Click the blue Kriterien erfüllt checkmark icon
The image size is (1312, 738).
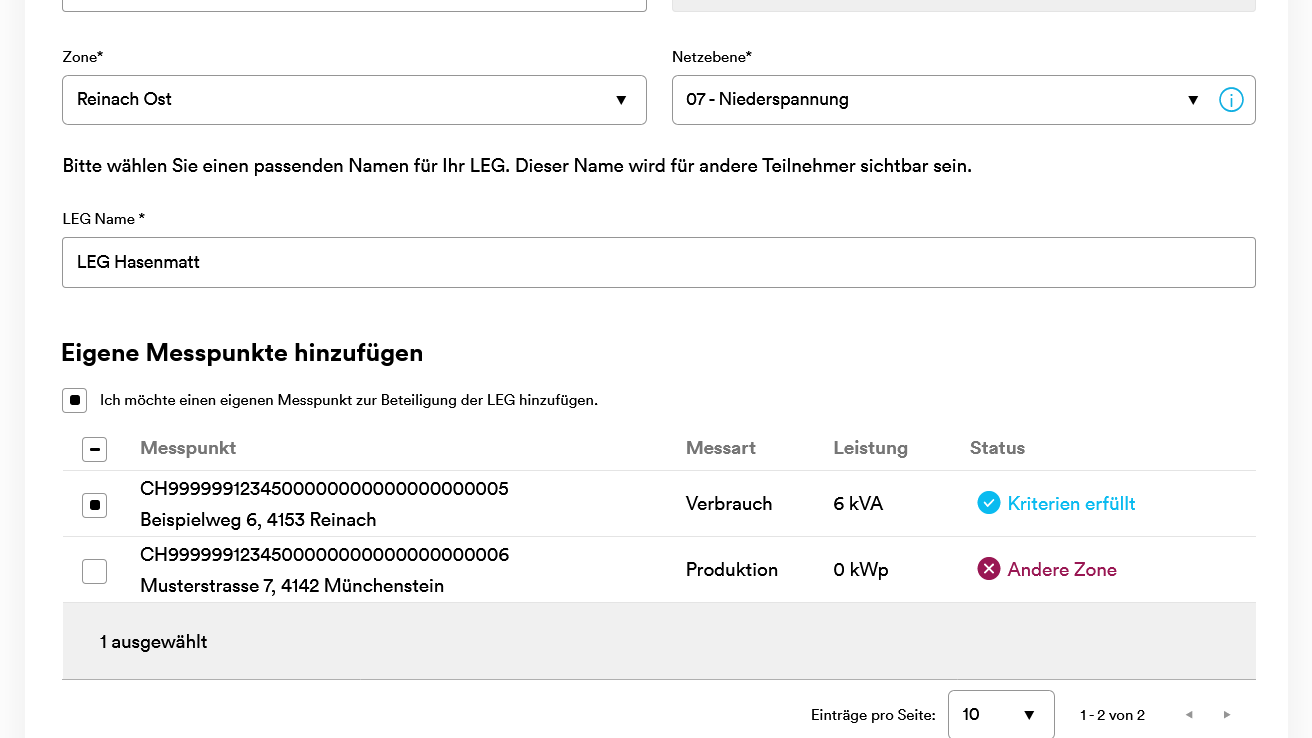988,503
